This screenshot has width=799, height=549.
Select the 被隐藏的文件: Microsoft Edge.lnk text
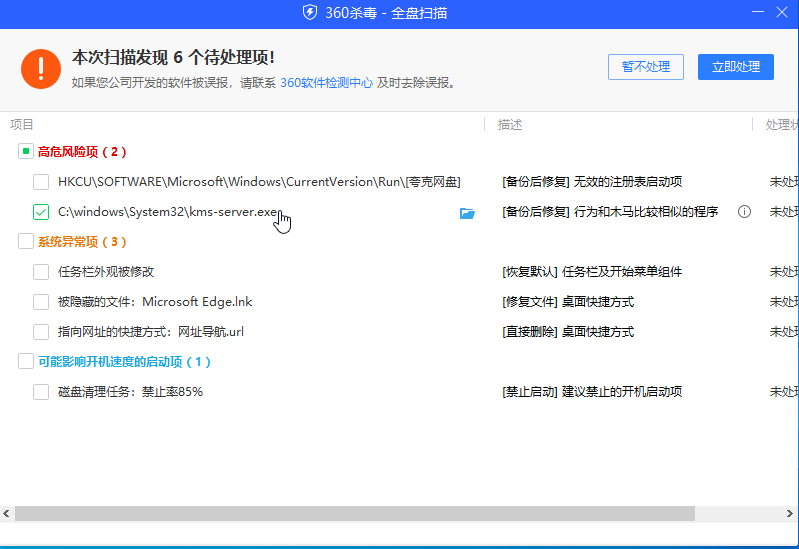[x=155, y=302]
